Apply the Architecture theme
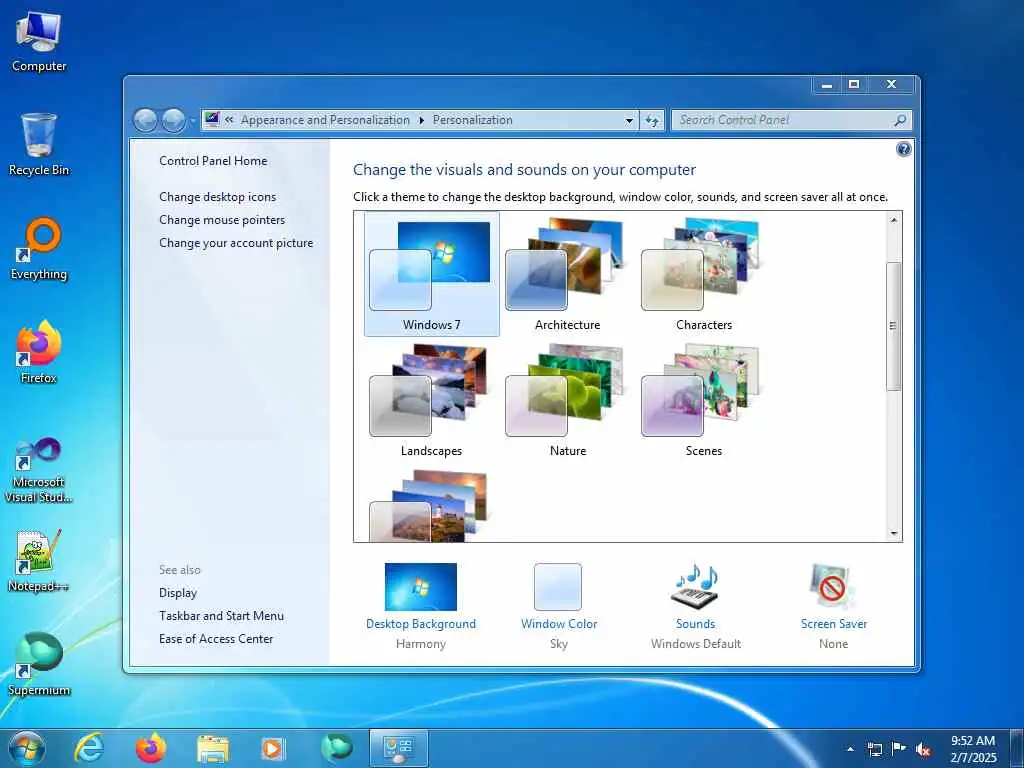Screen dimensions: 1024x768 (568, 274)
